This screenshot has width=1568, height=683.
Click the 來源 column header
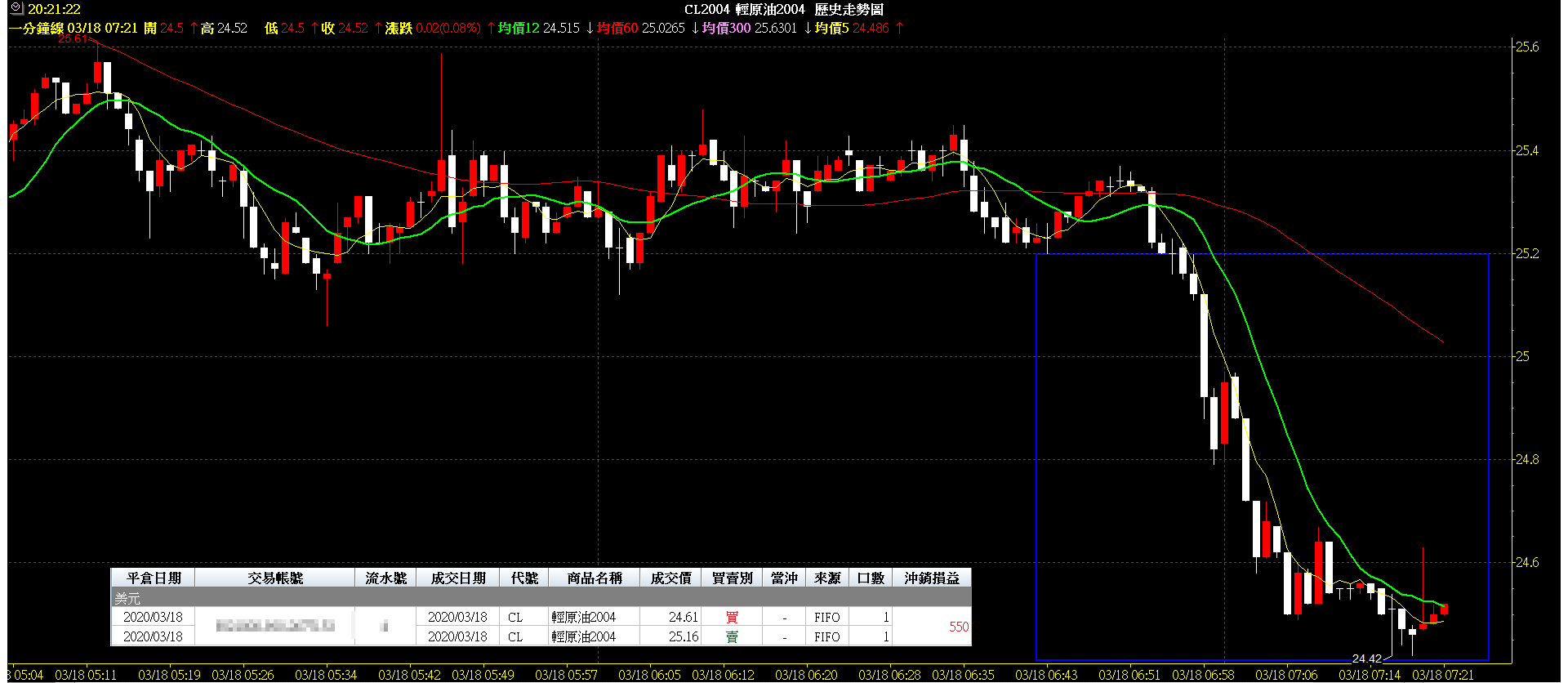[x=827, y=578]
